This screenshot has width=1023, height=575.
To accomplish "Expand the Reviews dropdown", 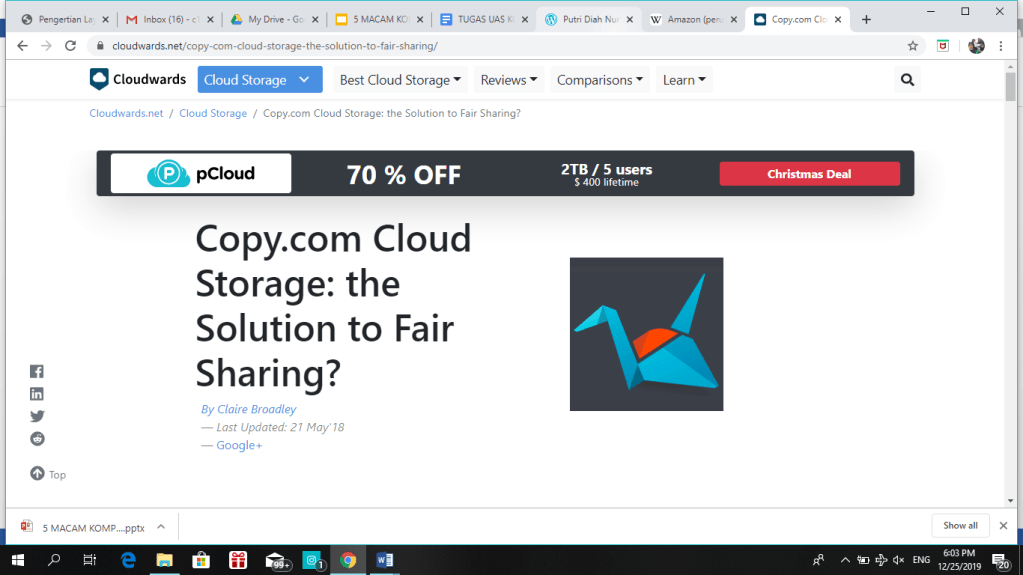I will [509, 80].
